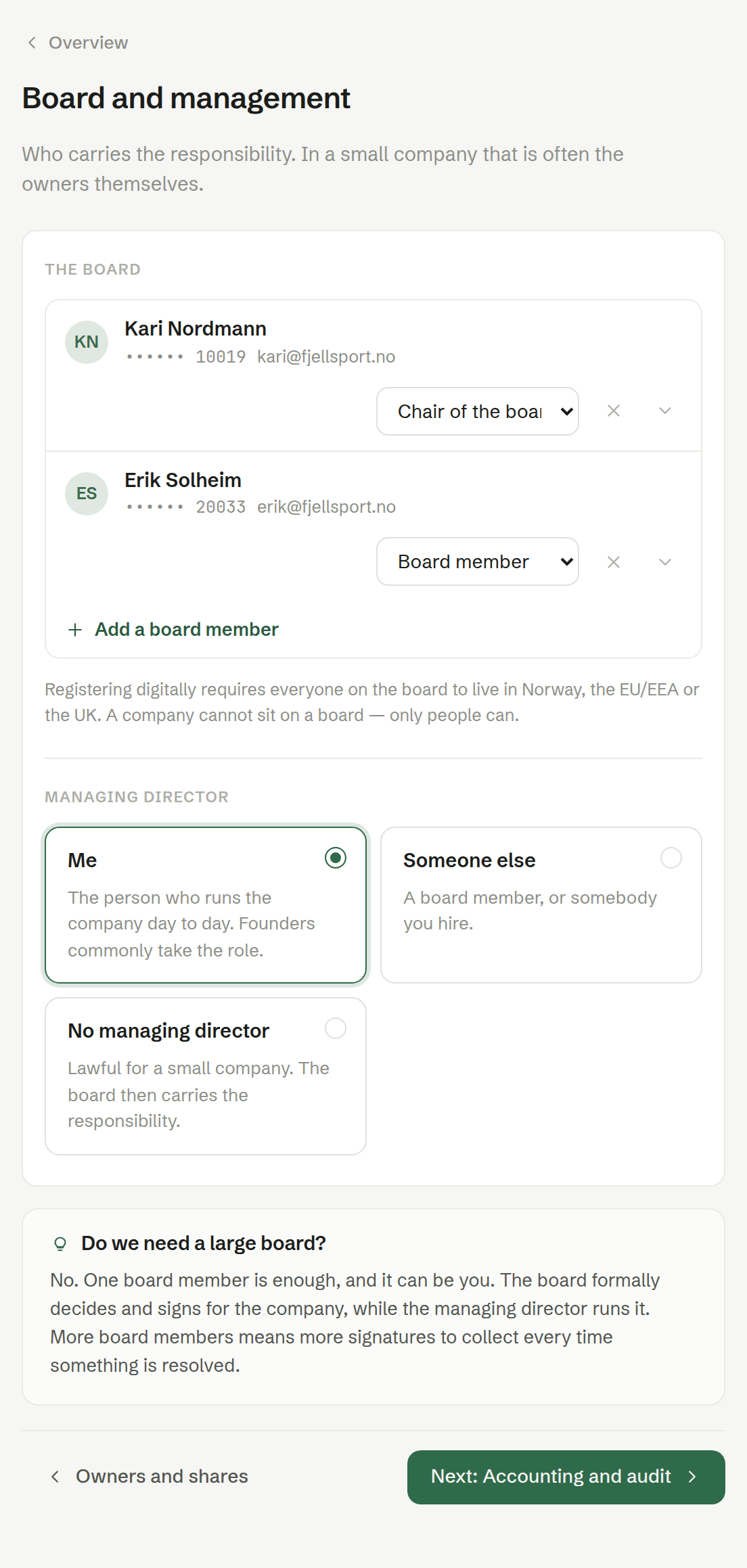Click the plus icon beside Add a board member
Image resolution: width=747 pixels, height=1568 pixels.
tap(75, 630)
